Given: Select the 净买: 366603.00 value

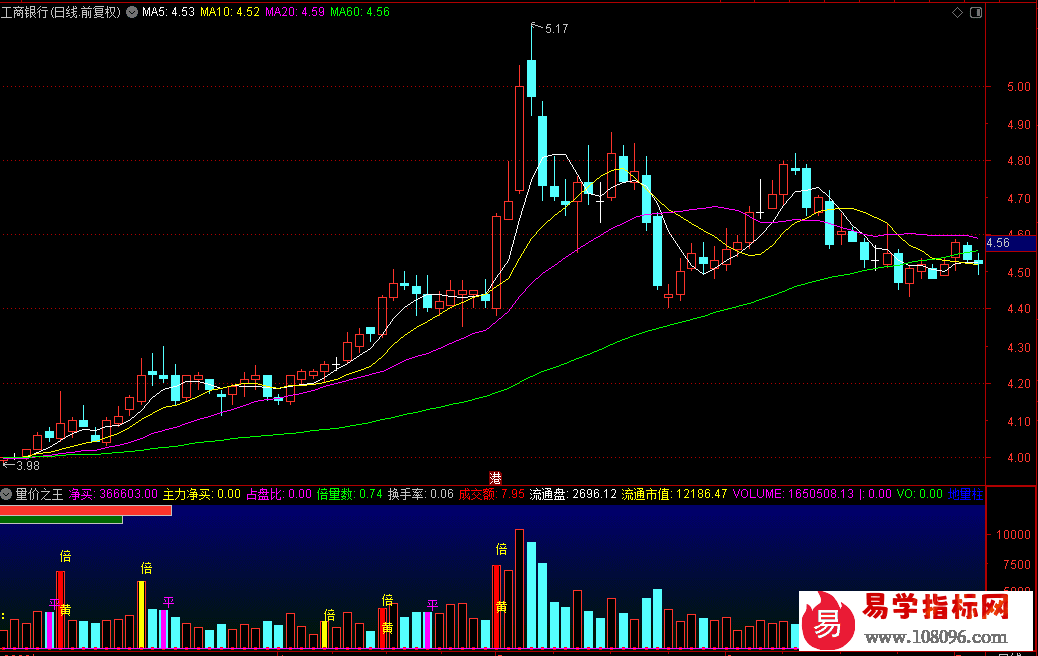Looking at the screenshot, I should click(x=113, y=494).
